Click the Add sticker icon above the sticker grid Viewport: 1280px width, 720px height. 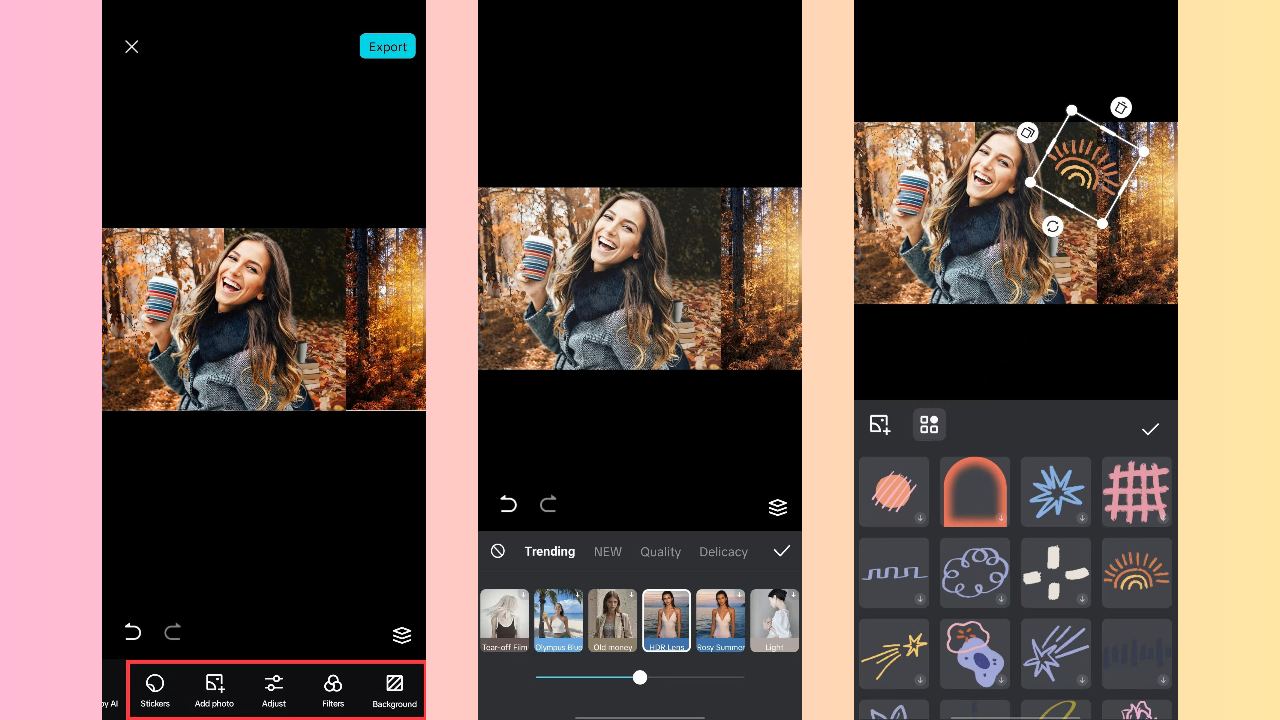[x=879, y=424]
